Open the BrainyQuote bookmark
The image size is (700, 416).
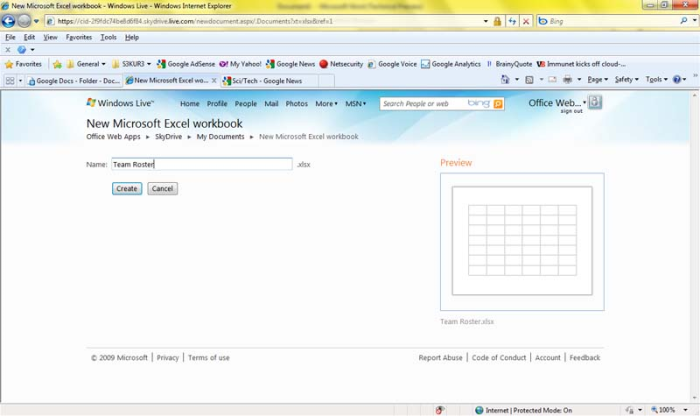tap(509, 64)
